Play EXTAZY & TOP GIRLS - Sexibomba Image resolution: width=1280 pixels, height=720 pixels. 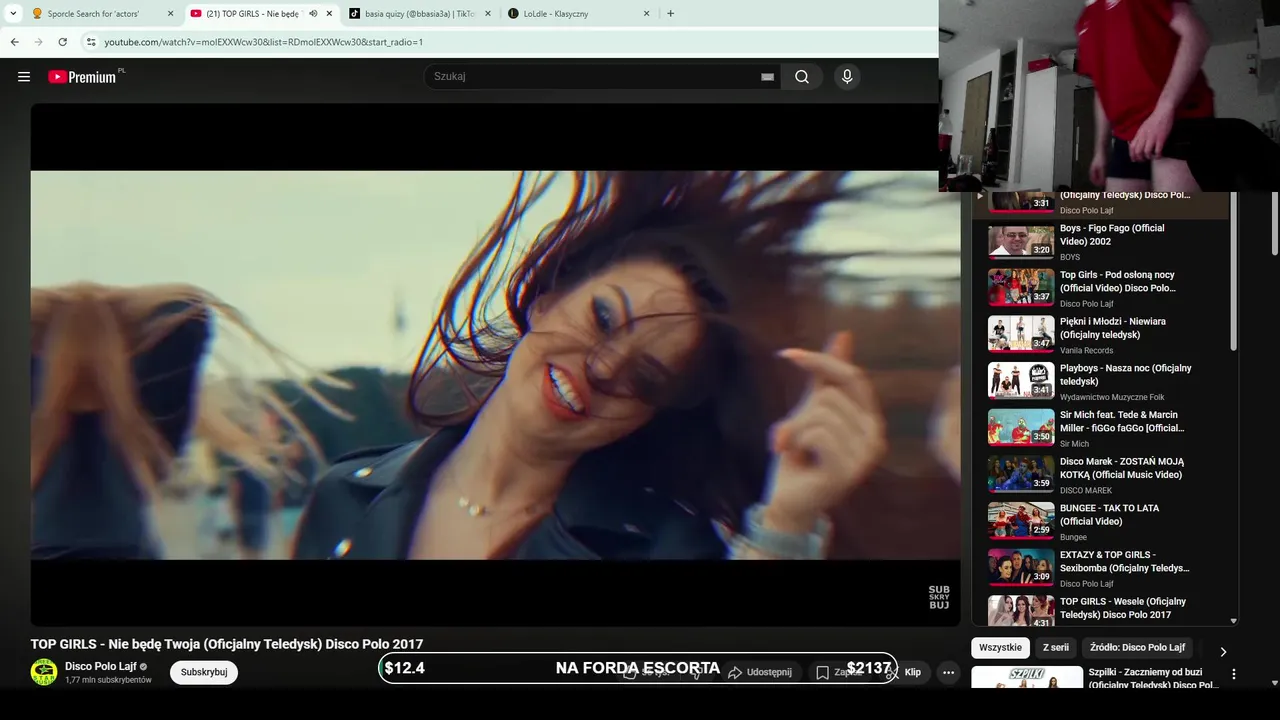(1125, 561)
